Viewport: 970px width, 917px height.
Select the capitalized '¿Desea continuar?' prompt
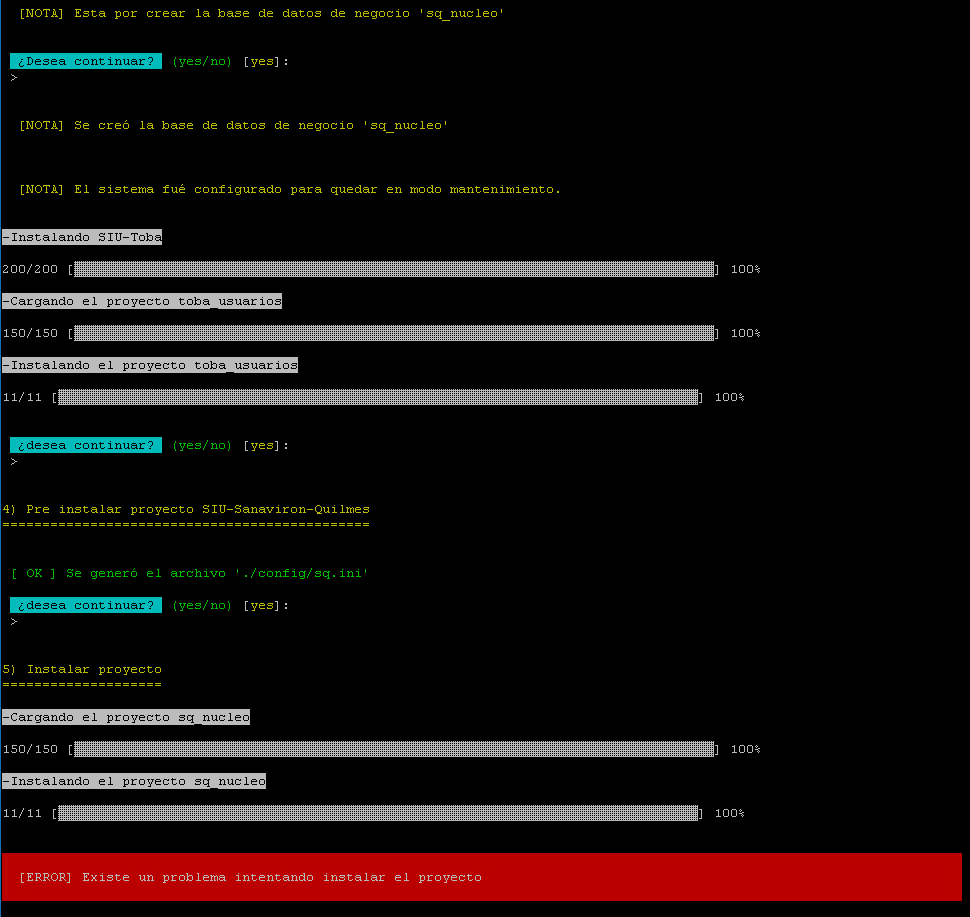pyautogui.click(x=86, y=61)
